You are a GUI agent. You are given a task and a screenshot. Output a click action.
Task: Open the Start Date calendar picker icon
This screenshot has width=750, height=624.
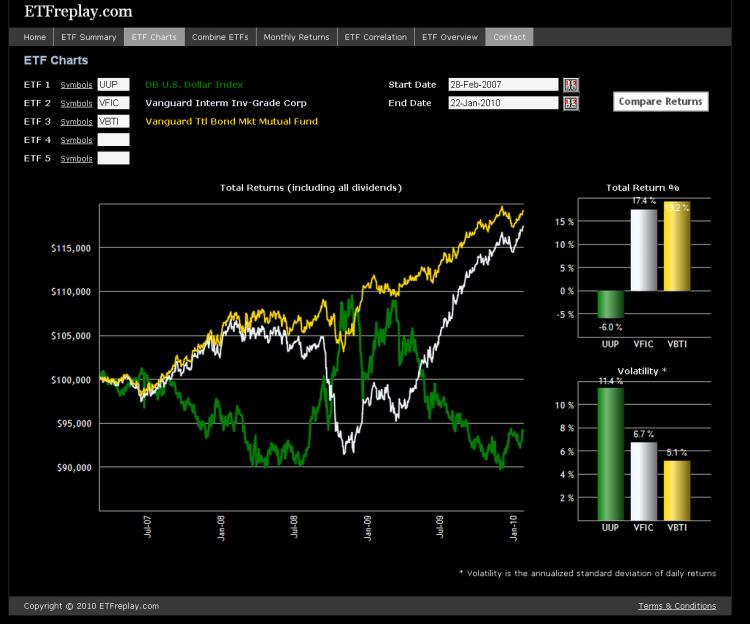pos(571,85)
